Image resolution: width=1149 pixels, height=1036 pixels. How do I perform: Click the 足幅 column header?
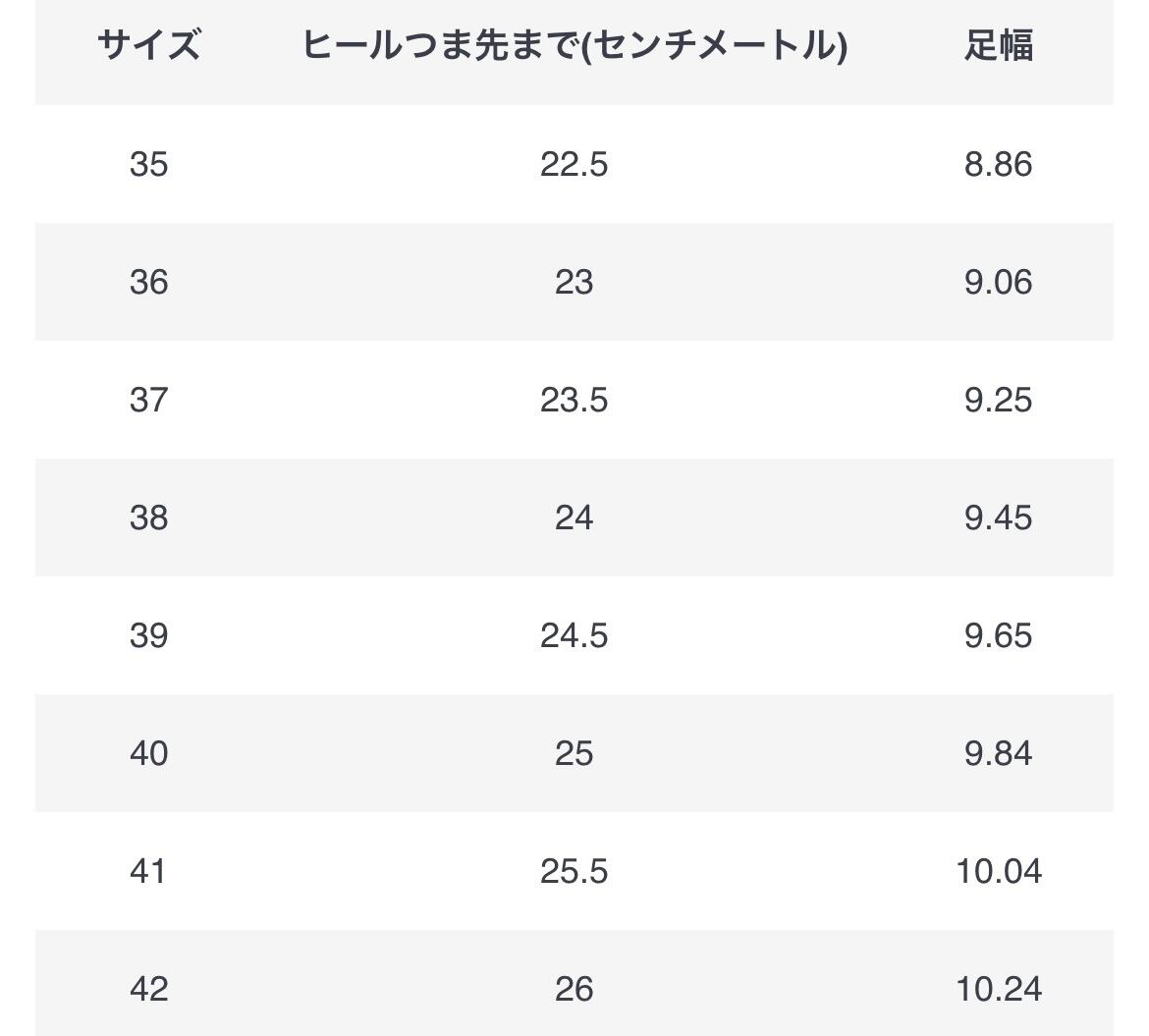[x=998, y=45]
